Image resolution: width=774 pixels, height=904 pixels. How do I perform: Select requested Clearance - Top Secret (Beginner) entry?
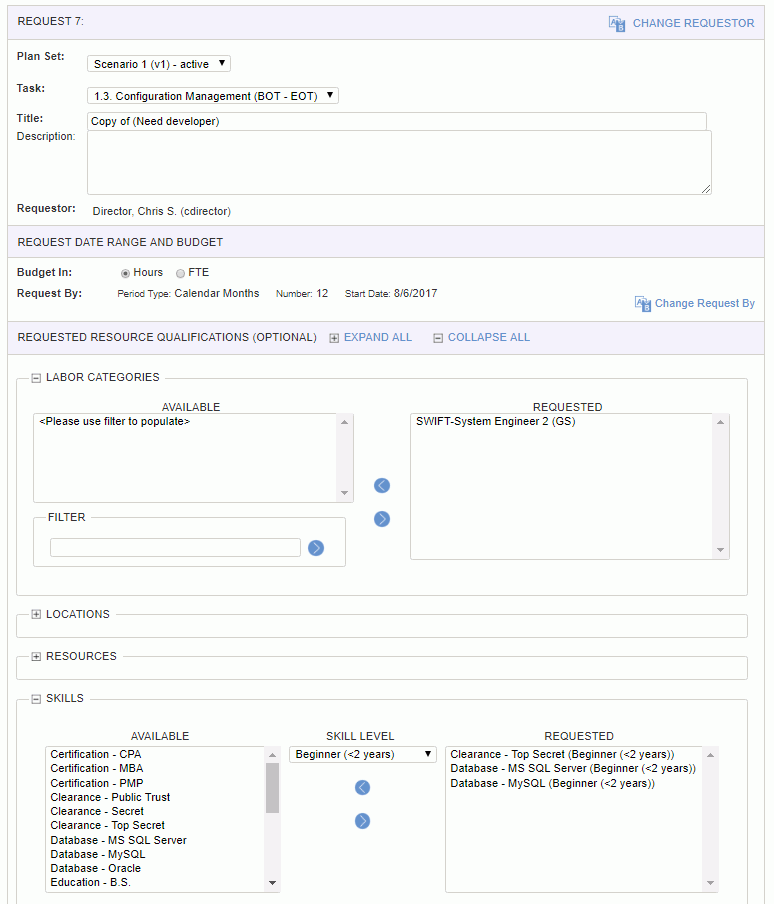pyautogui.click(x=562, y=754)
